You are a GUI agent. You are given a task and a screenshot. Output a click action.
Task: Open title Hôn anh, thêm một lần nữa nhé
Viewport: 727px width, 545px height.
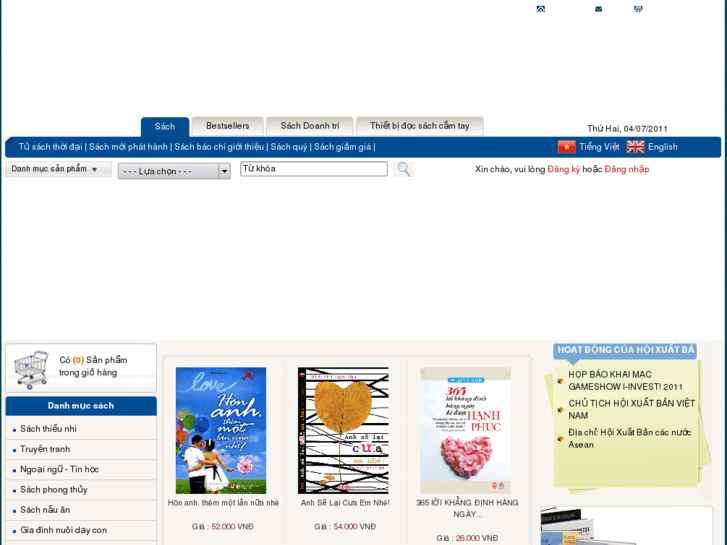(x=223, y=503)
